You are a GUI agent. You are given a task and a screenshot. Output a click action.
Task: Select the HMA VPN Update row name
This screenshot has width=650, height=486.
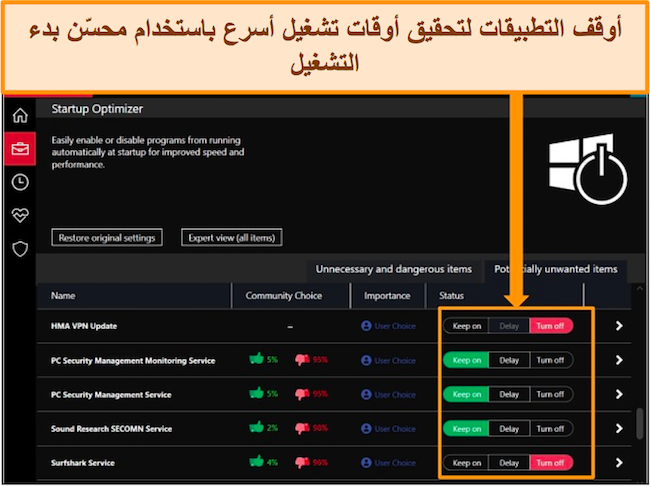84,326
